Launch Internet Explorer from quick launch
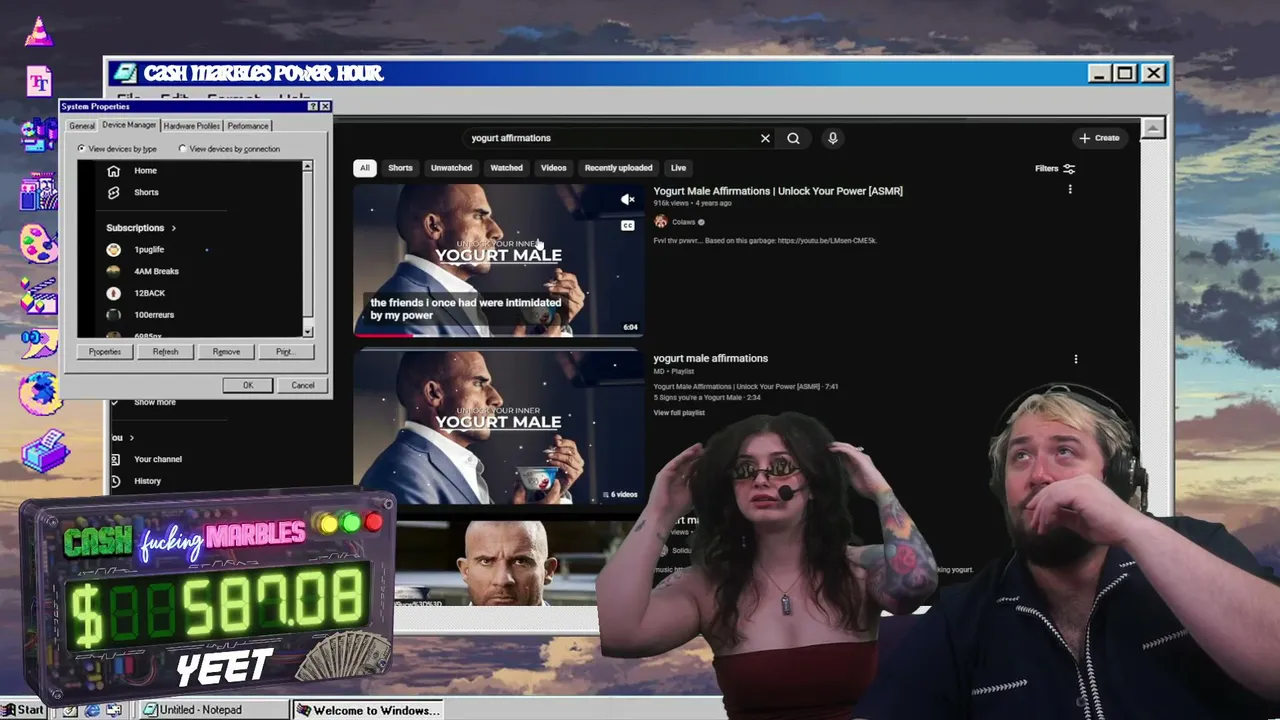This screenshot has height=720, width=1280. coord(92,710)
